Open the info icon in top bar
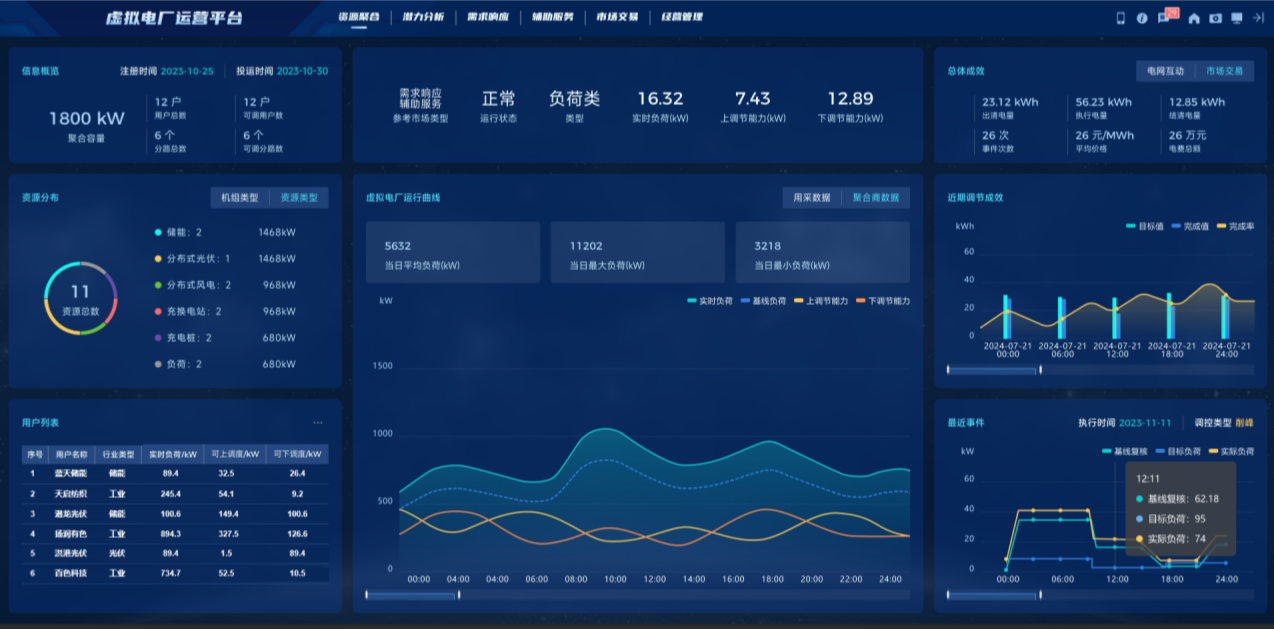Viewport: 1274px width, 629px height. (1141, 18)
